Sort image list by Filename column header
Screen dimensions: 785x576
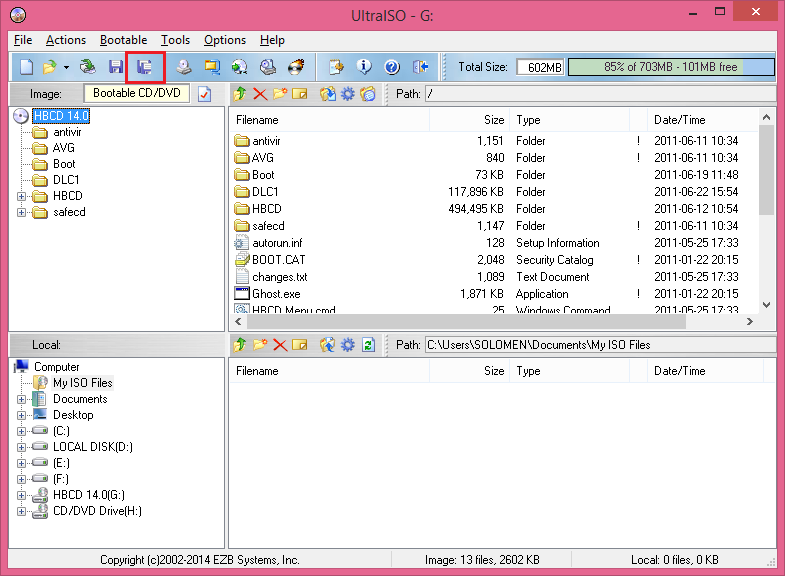[x=329, y=120]
